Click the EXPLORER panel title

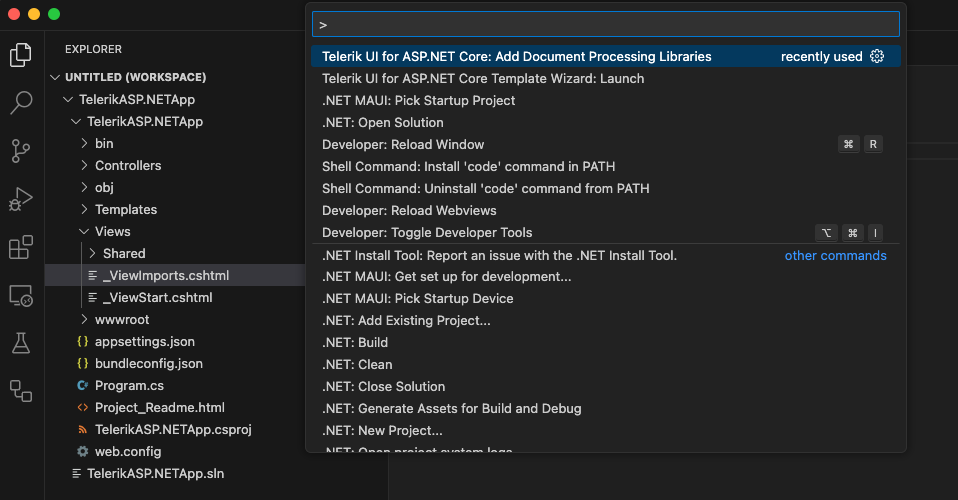(93, 49)
